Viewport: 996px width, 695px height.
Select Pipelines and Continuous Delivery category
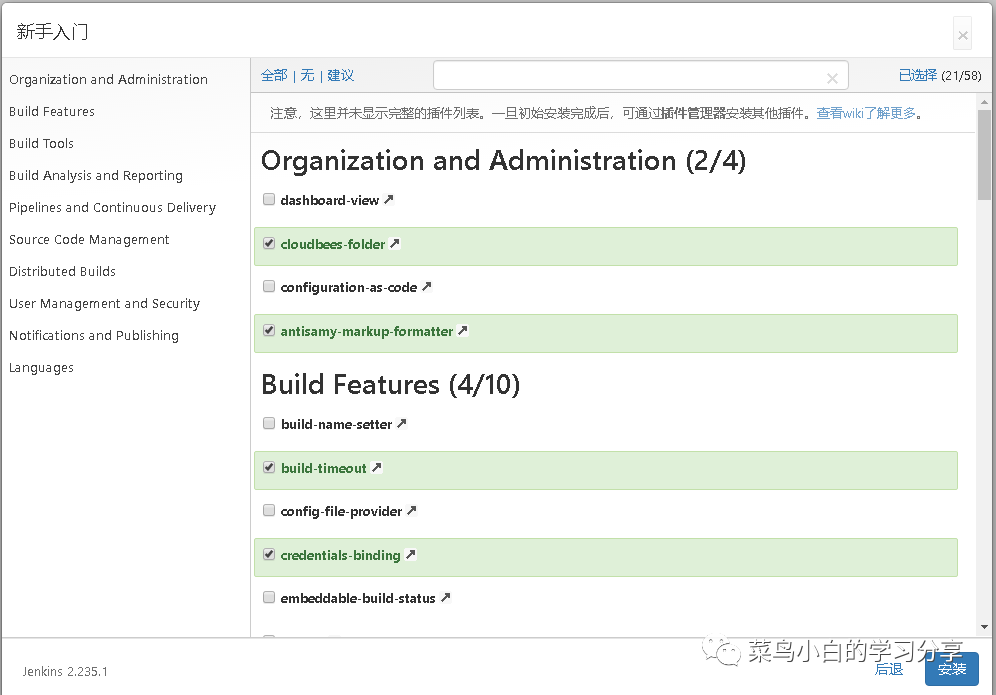coord(112,208)
